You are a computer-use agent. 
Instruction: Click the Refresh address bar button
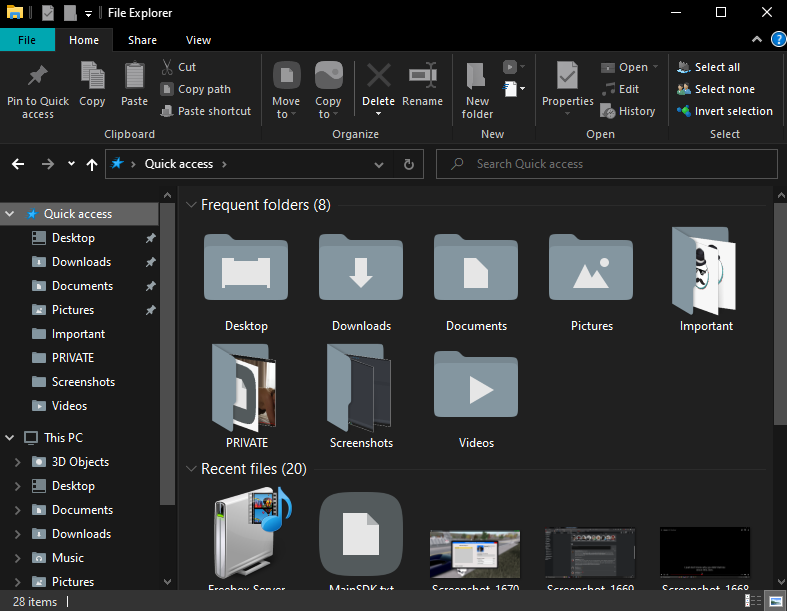(409, 164)
